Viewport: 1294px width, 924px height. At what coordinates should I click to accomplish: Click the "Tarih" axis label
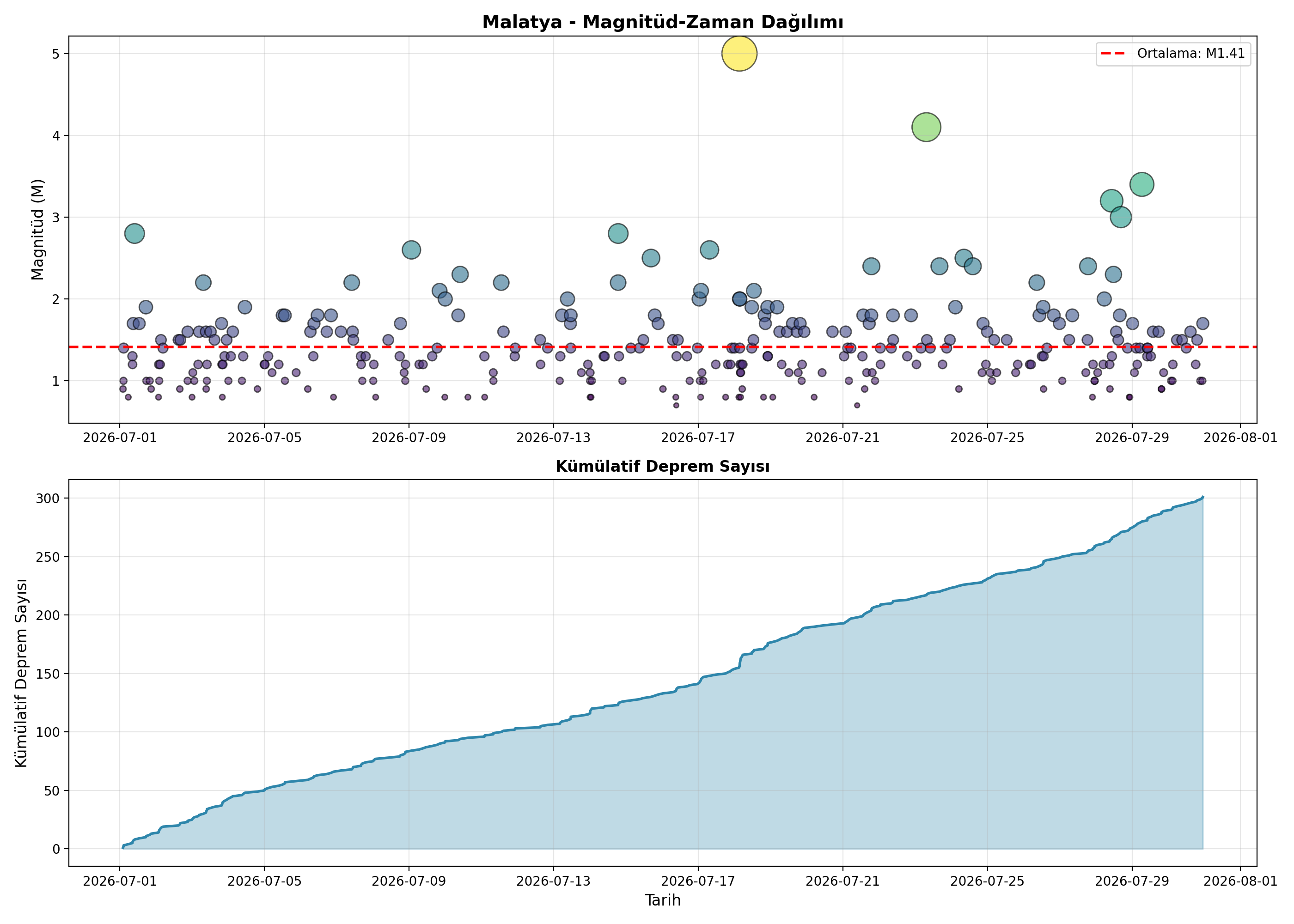pyautogui.click(x=662, y=900)
